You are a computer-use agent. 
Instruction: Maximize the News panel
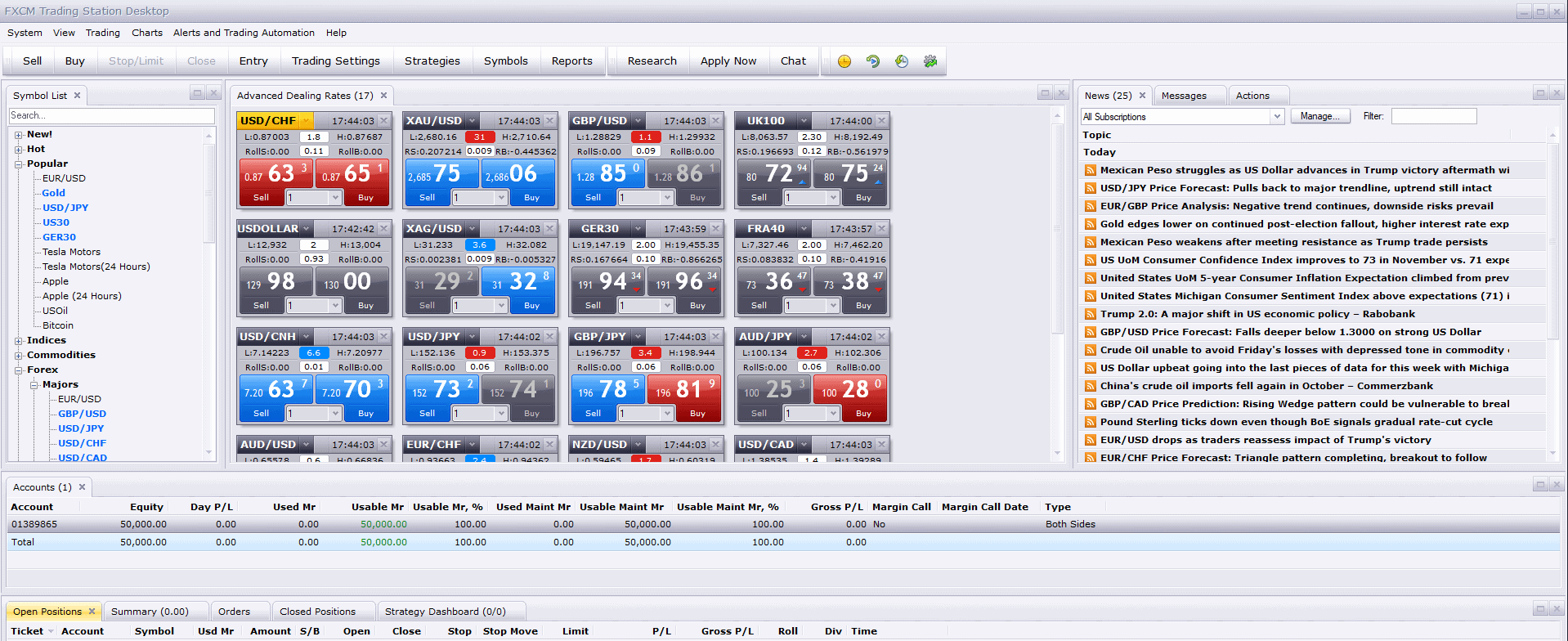1540,93
